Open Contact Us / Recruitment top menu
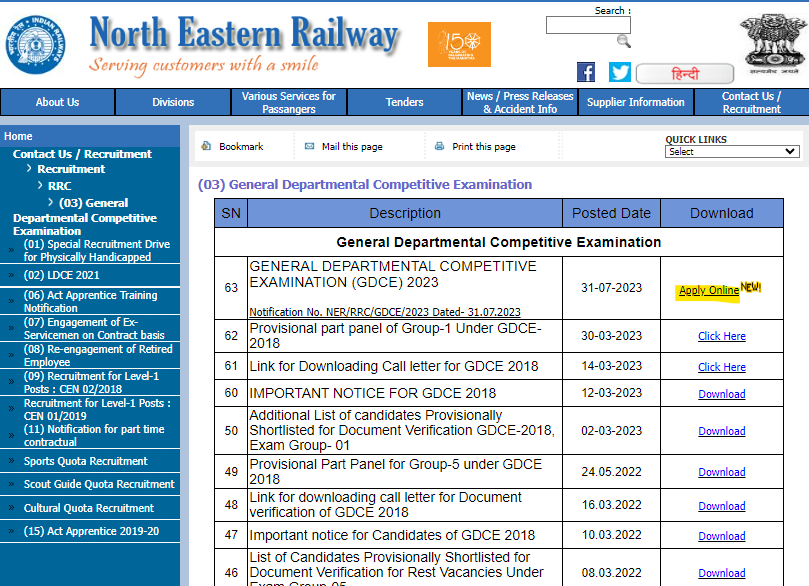This screenshot has height=586, width=809. [x=752, y=102]
